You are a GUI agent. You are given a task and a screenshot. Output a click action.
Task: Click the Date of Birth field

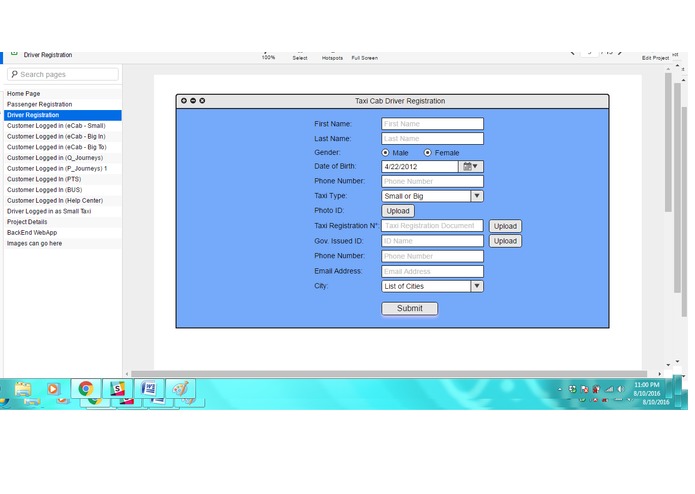420,167
